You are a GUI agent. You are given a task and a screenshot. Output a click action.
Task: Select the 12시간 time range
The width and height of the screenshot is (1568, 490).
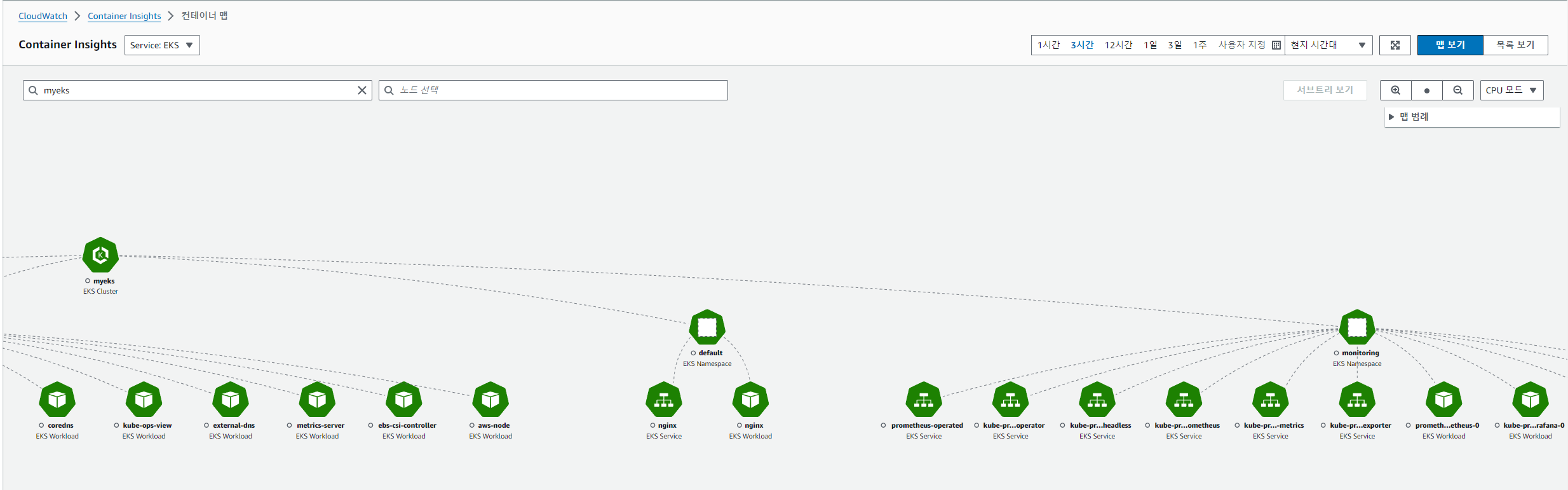1118,45
